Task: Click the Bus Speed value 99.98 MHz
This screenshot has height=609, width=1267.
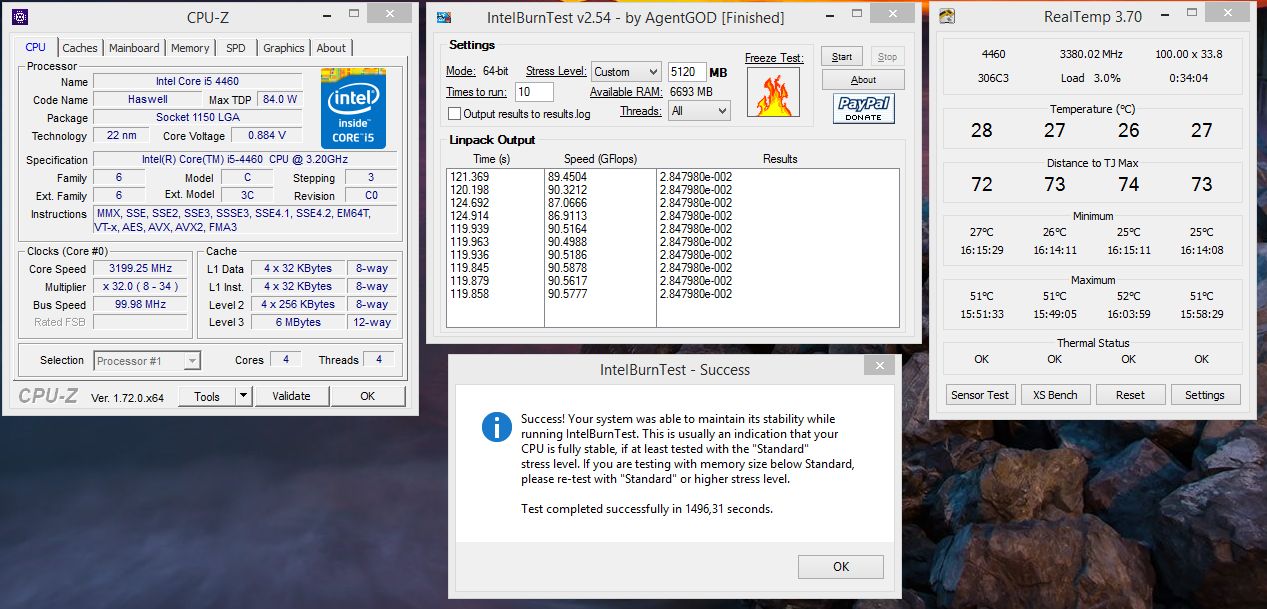Action: pos(140,305)
